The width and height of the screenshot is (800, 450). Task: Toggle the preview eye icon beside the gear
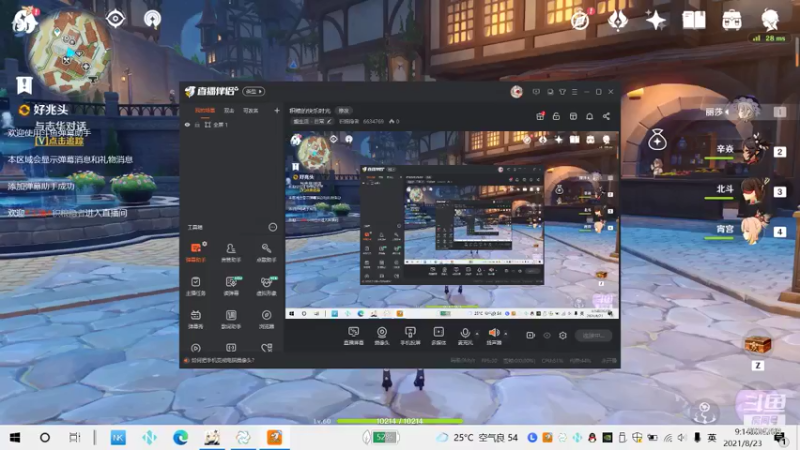546,335
